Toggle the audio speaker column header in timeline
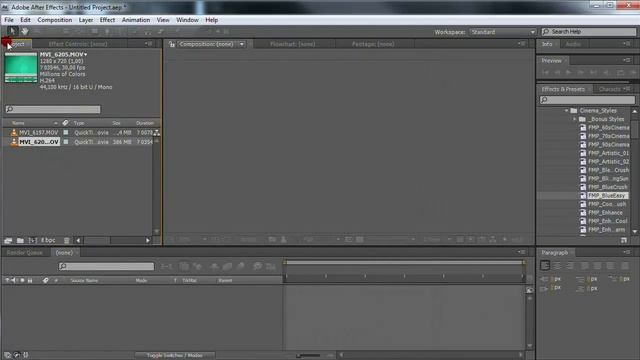640x360 pixels. [14, 280]
